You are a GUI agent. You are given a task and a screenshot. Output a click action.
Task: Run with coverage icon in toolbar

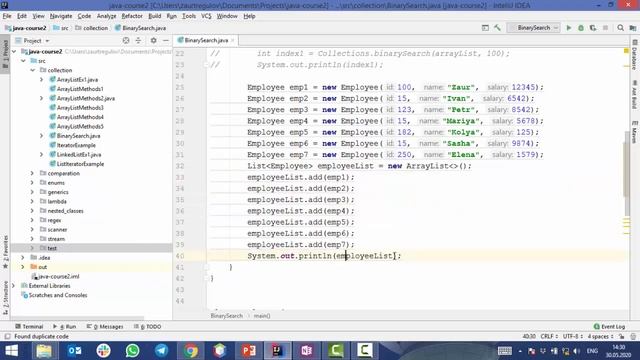pos(593,28)
